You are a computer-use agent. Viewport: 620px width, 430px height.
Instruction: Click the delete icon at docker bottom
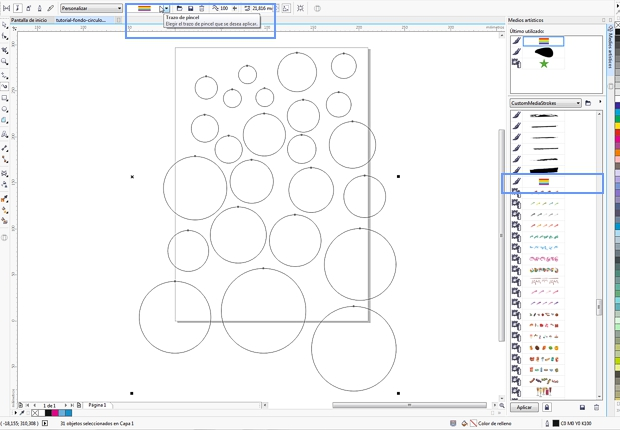(x=597, y=407)
